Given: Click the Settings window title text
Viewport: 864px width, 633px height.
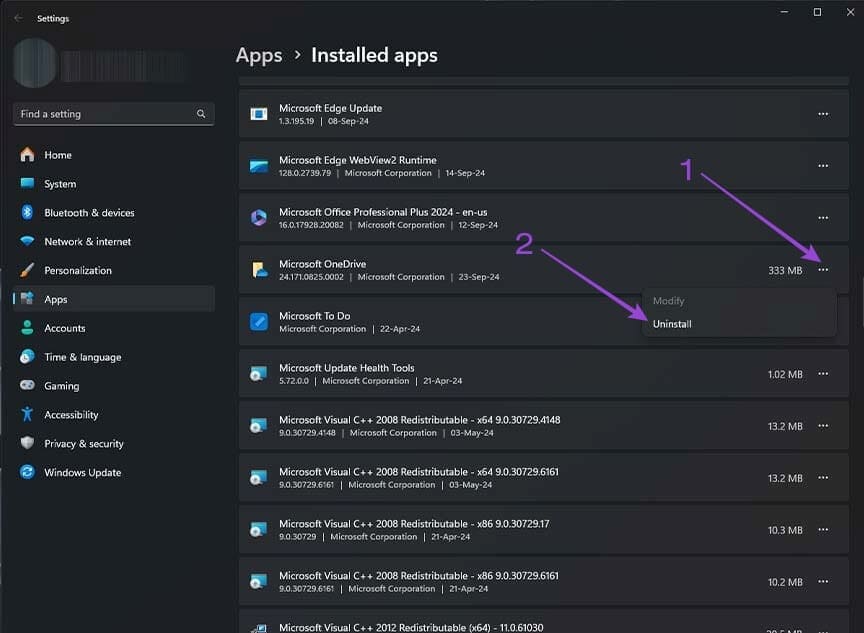Looking at the screenshot, I should [x=53, y=19].
